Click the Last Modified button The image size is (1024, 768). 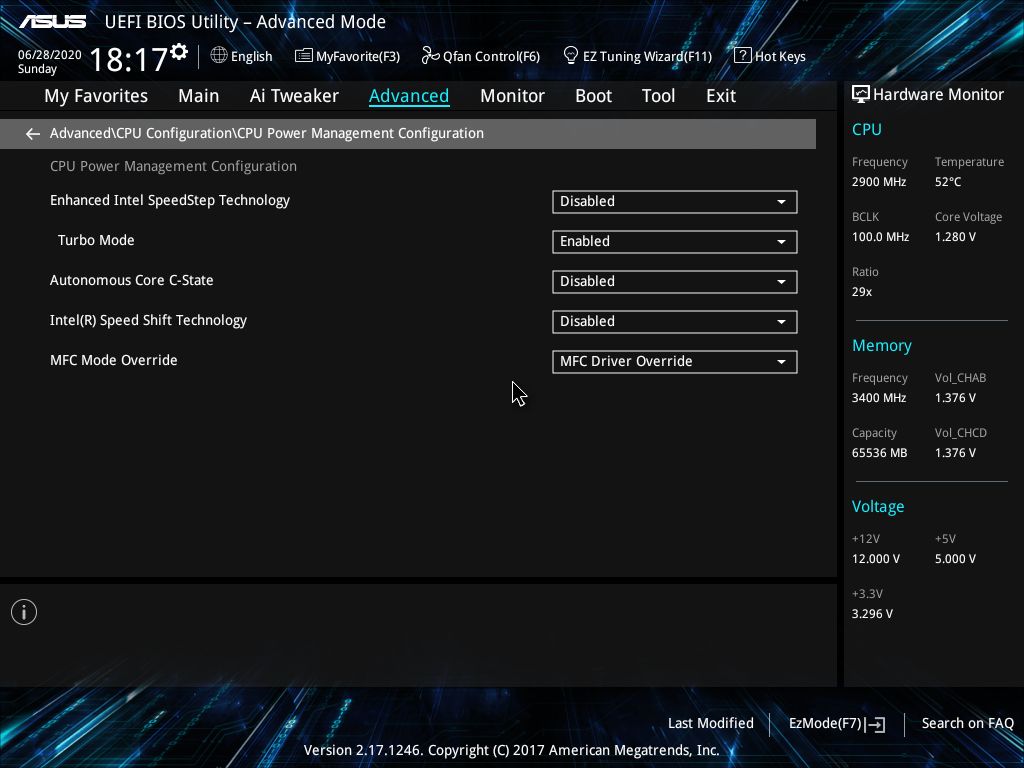[x=711, y=724]
